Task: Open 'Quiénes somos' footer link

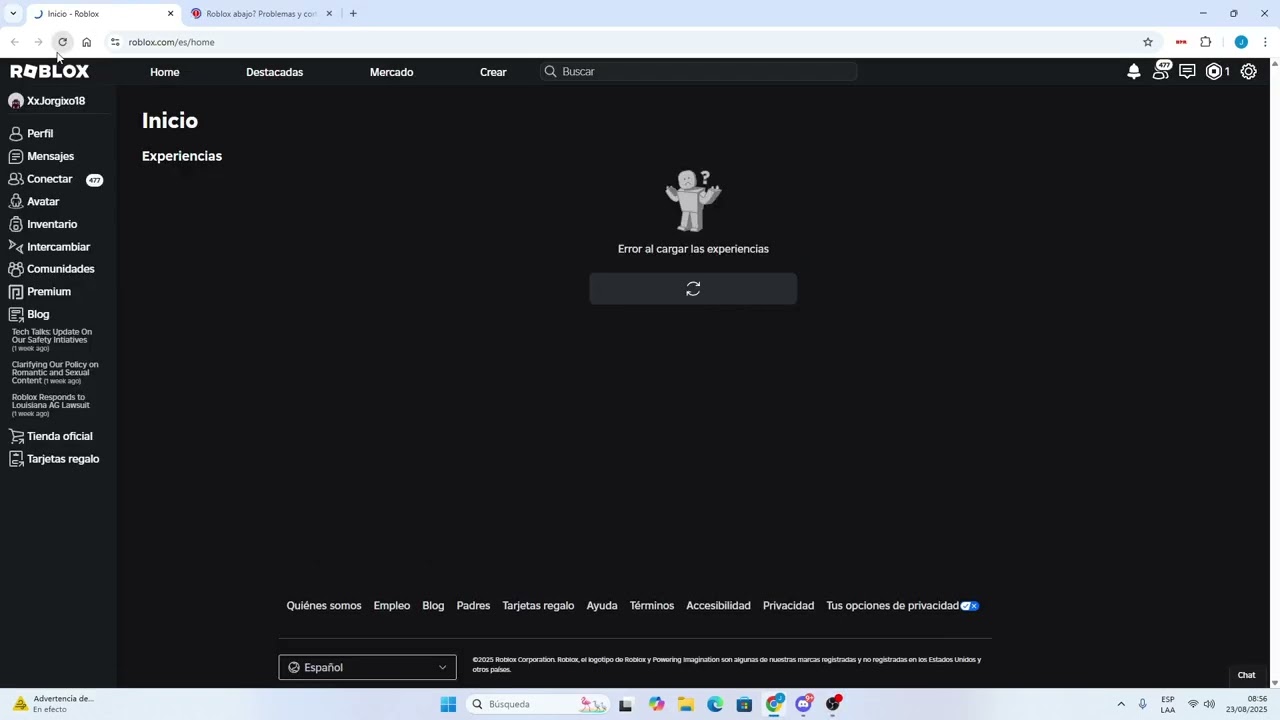Action: pos(324,606)
